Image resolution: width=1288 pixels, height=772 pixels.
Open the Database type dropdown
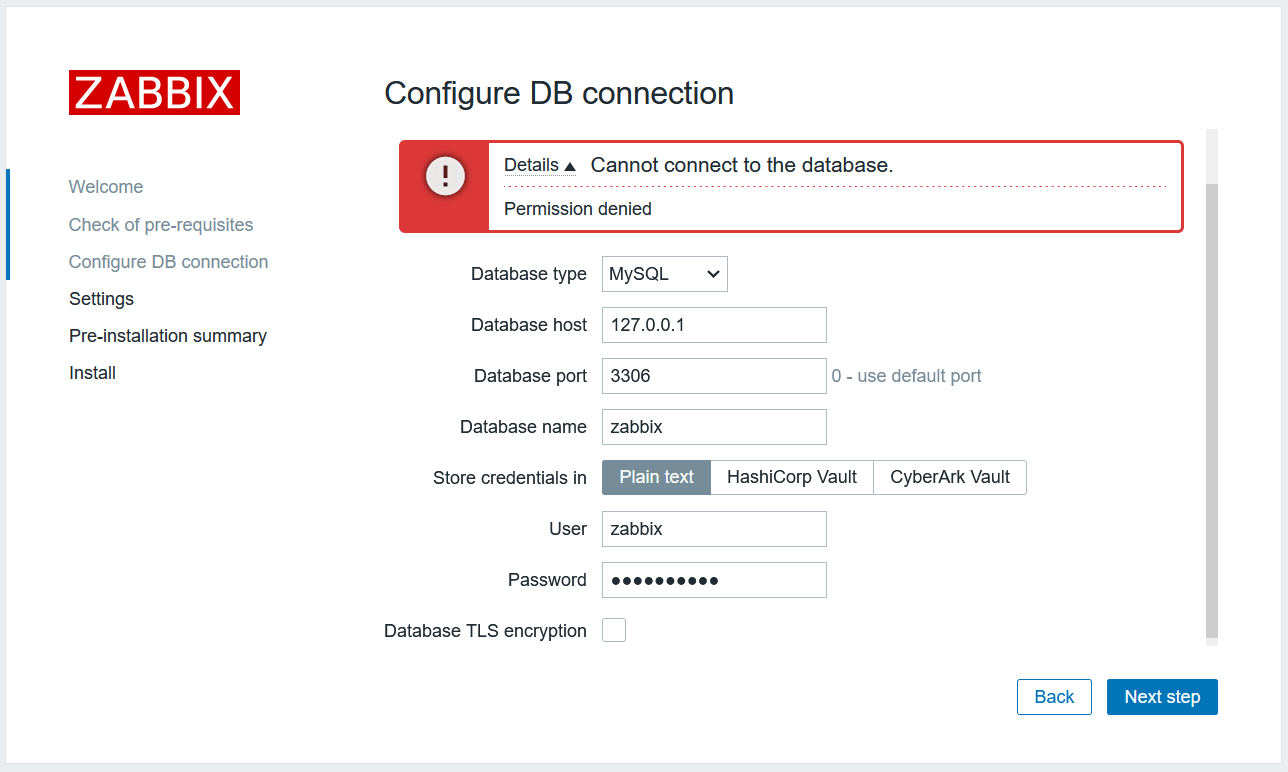(665, 274)
